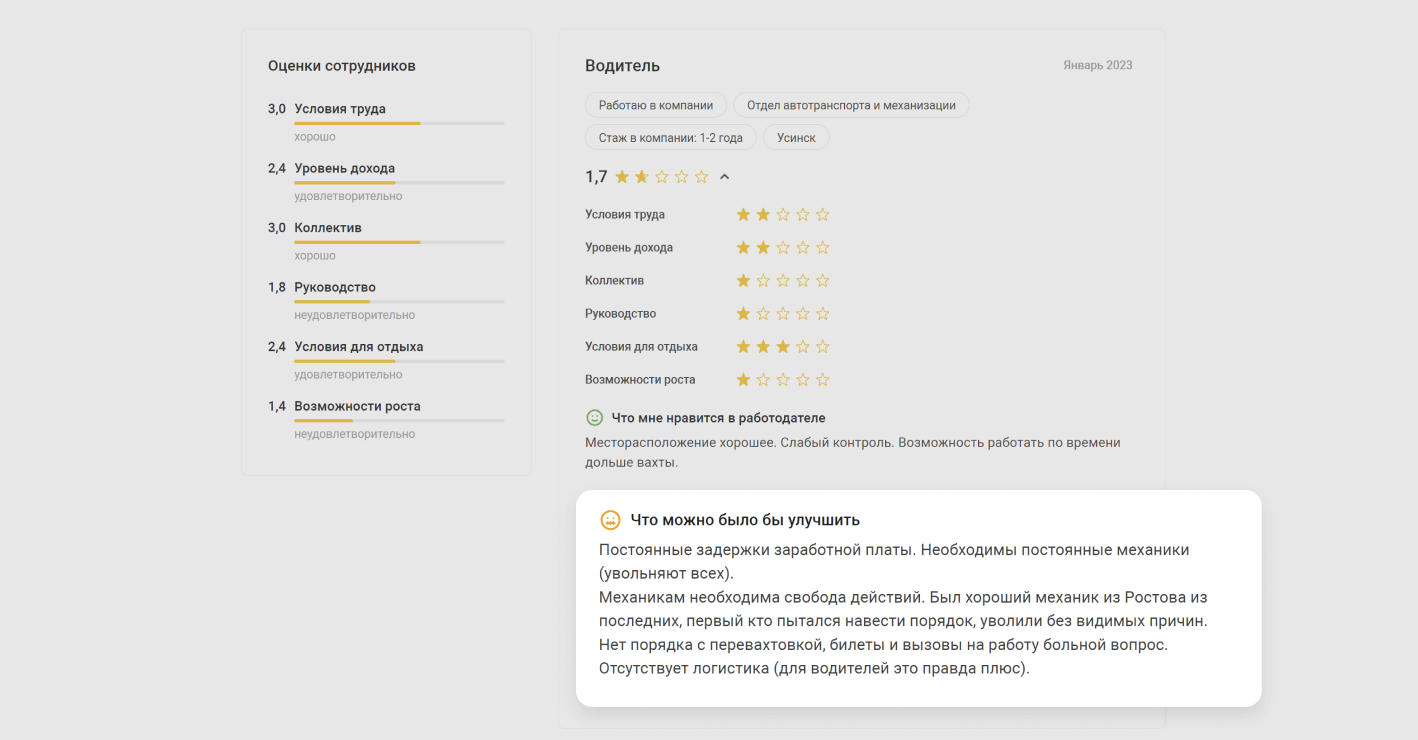
Task: Click "Уровень дохода" label in employee ratings
Action: pos(345,168)
